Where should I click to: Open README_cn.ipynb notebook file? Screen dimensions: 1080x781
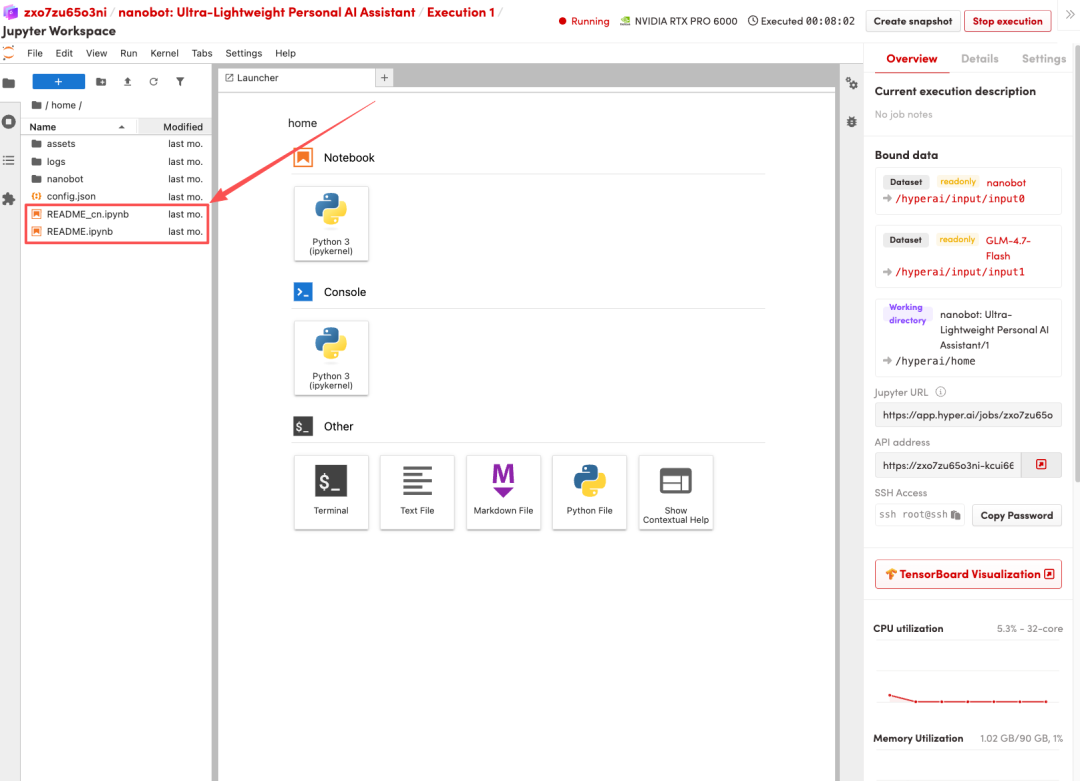pyautogui.click(x=88, y=214)
